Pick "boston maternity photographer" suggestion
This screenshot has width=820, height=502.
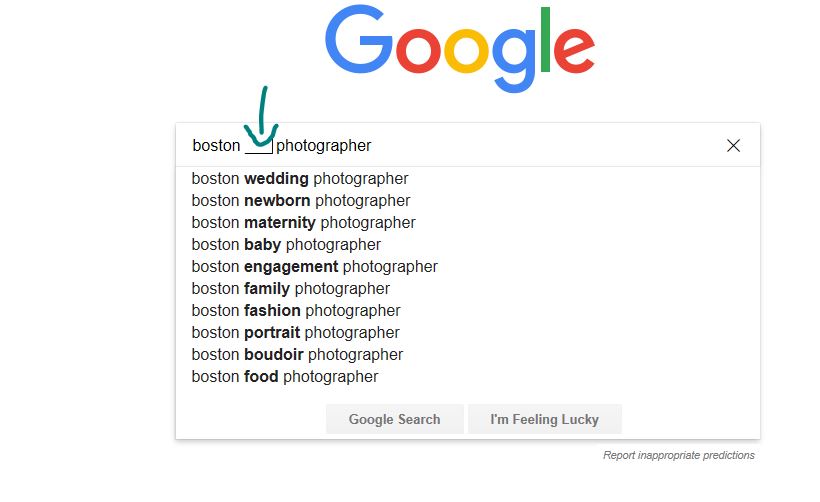[468, 222]
